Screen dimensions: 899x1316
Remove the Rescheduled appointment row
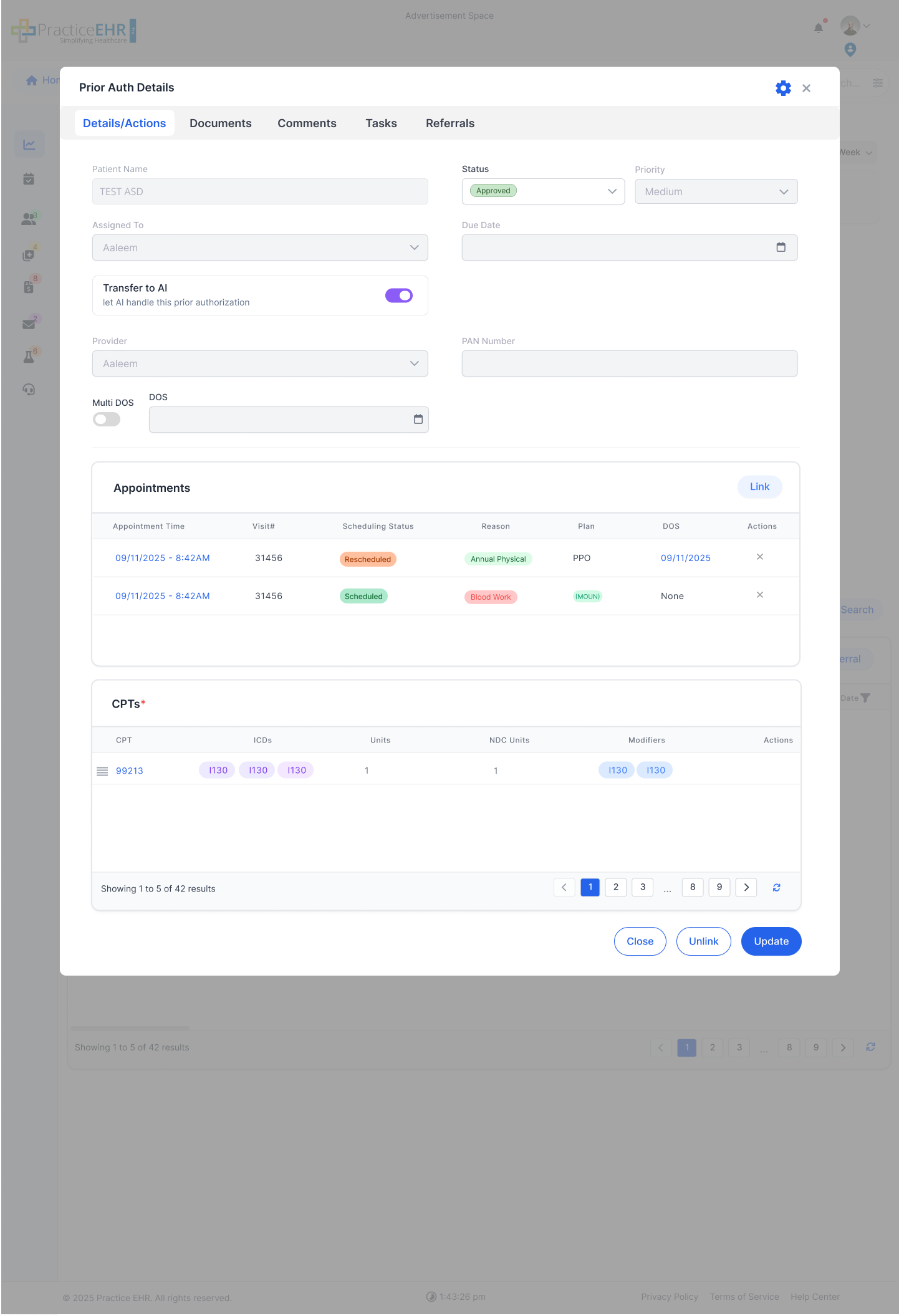[x=759, y=557]
